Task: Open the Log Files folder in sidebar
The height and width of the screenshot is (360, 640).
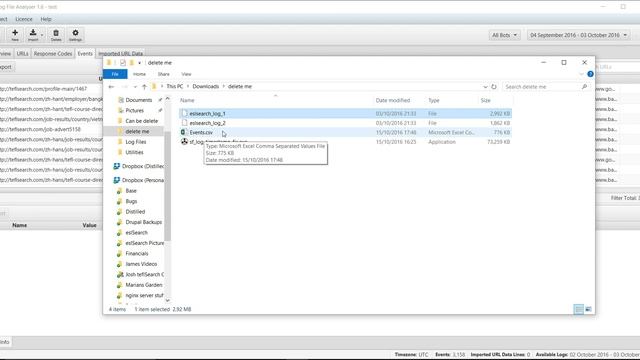Action: pyautogui.click(x=136, y=142)
